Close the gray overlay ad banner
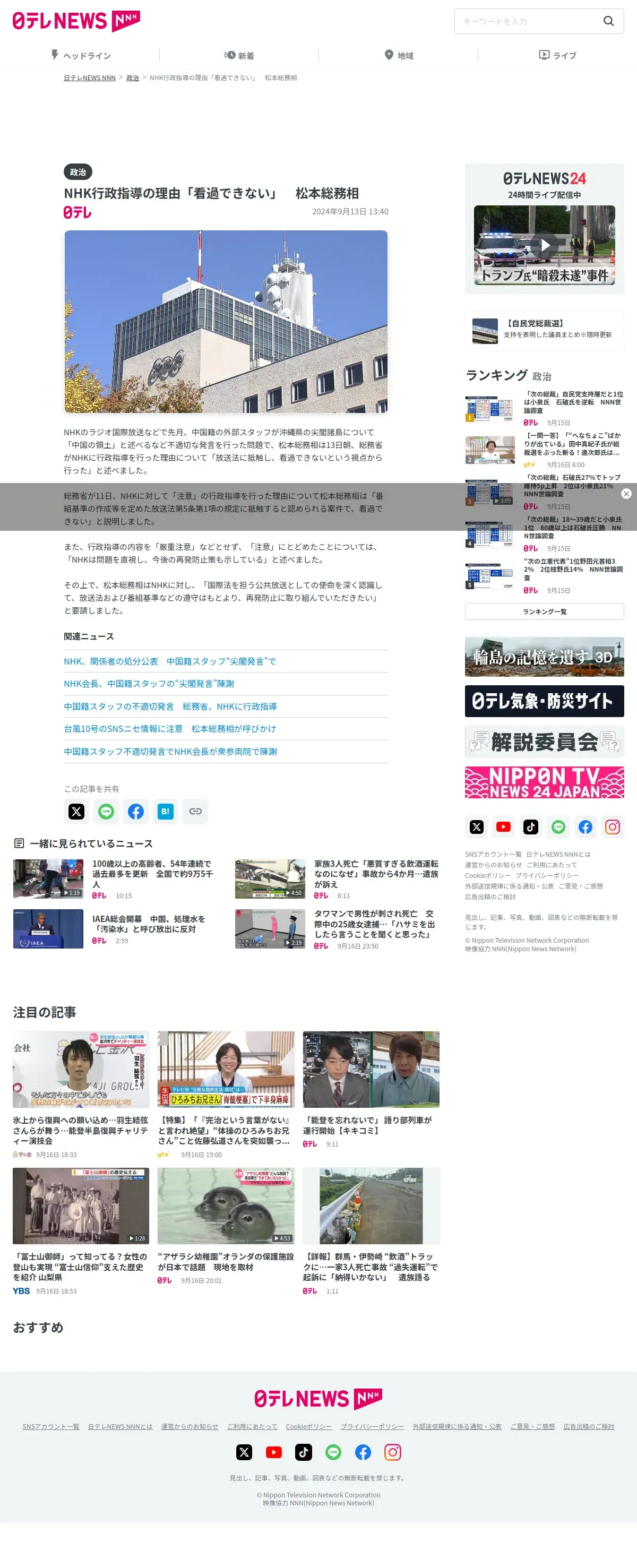The image size is (637, 1568). [626, 494]
